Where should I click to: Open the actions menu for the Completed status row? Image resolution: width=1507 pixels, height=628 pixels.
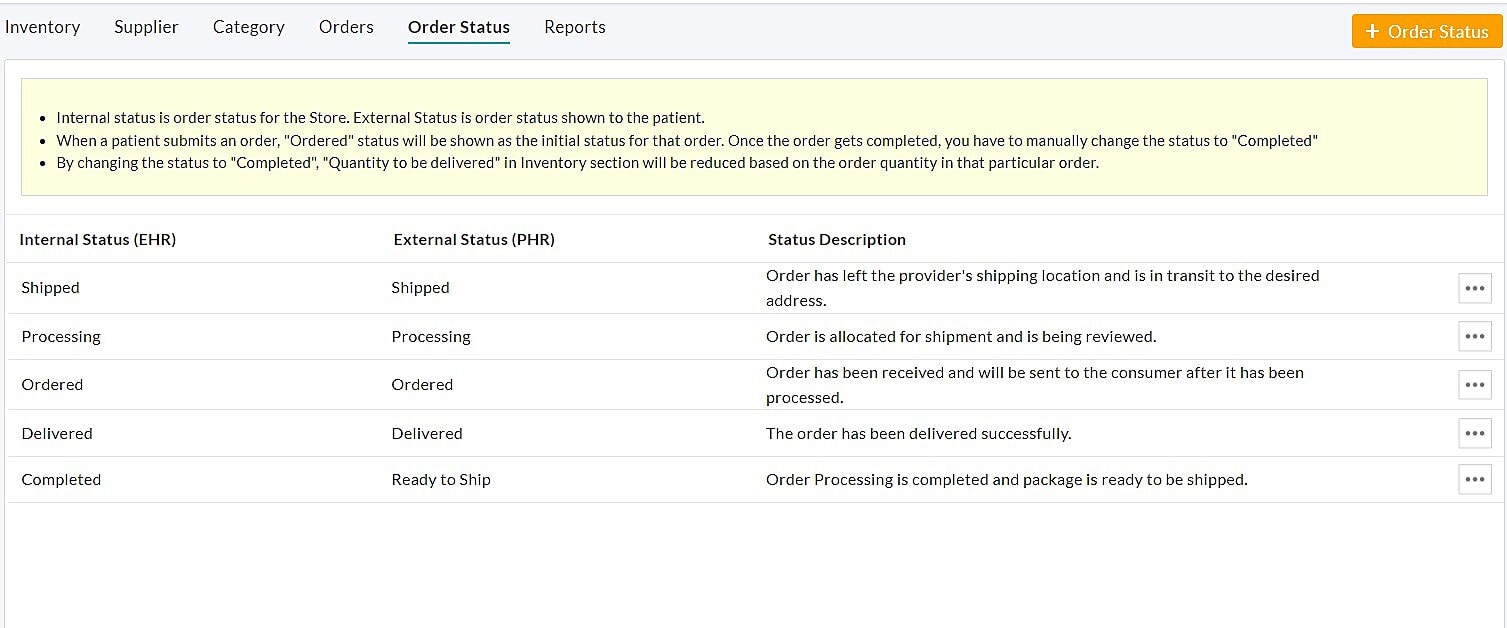click(x=1474, y=479)
